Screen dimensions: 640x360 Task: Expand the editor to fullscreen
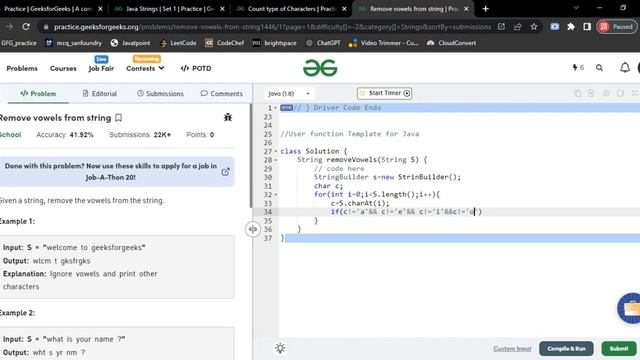click(635, 93)
